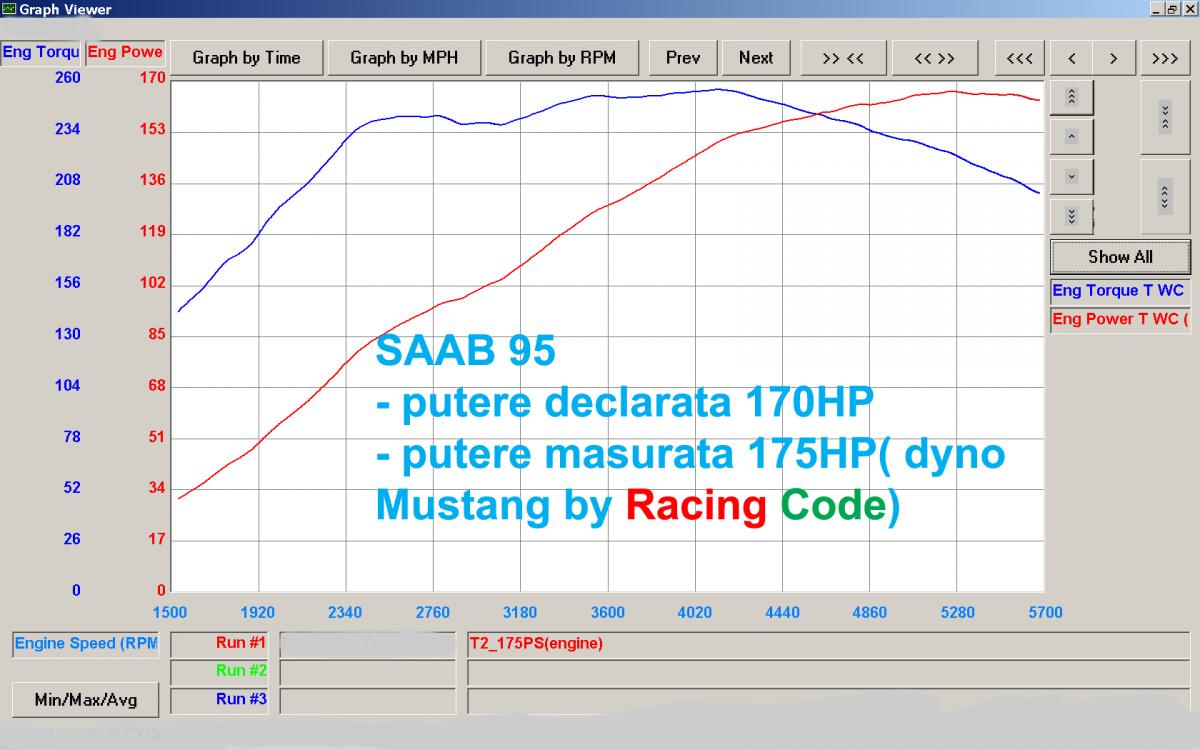
Task: Click the single up-chevron vertical scroll button
Action: point(1071,136)
